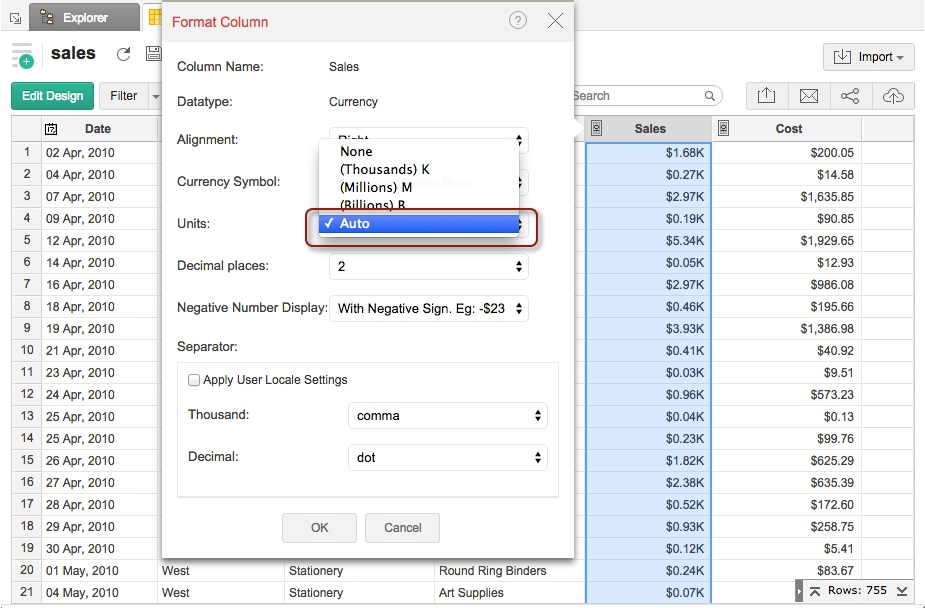Switch to the Explorer tab
The image size is (925, 608).
point(84,17)
